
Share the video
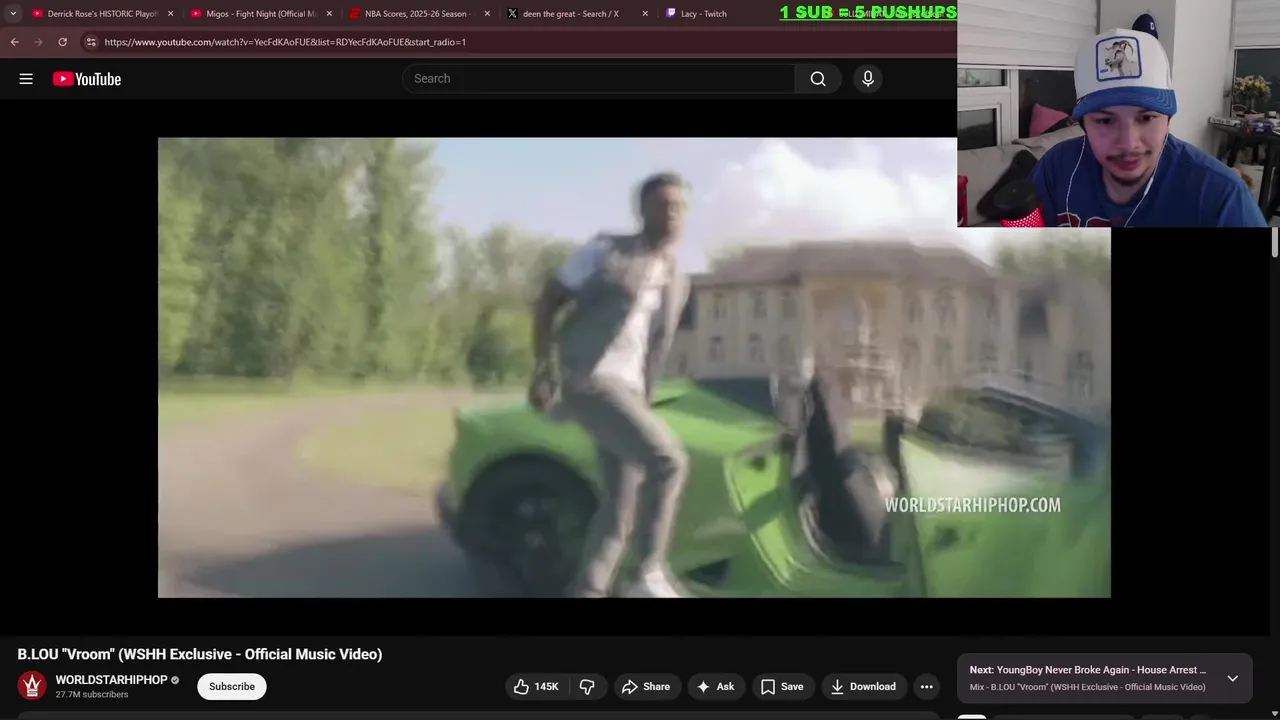[x=645, y=686]
